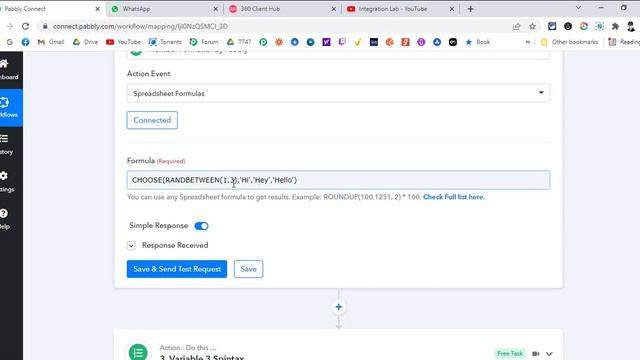Go forward with the browser arrow
This screenshot has width=640, height=360.
(x=9, y=26)
